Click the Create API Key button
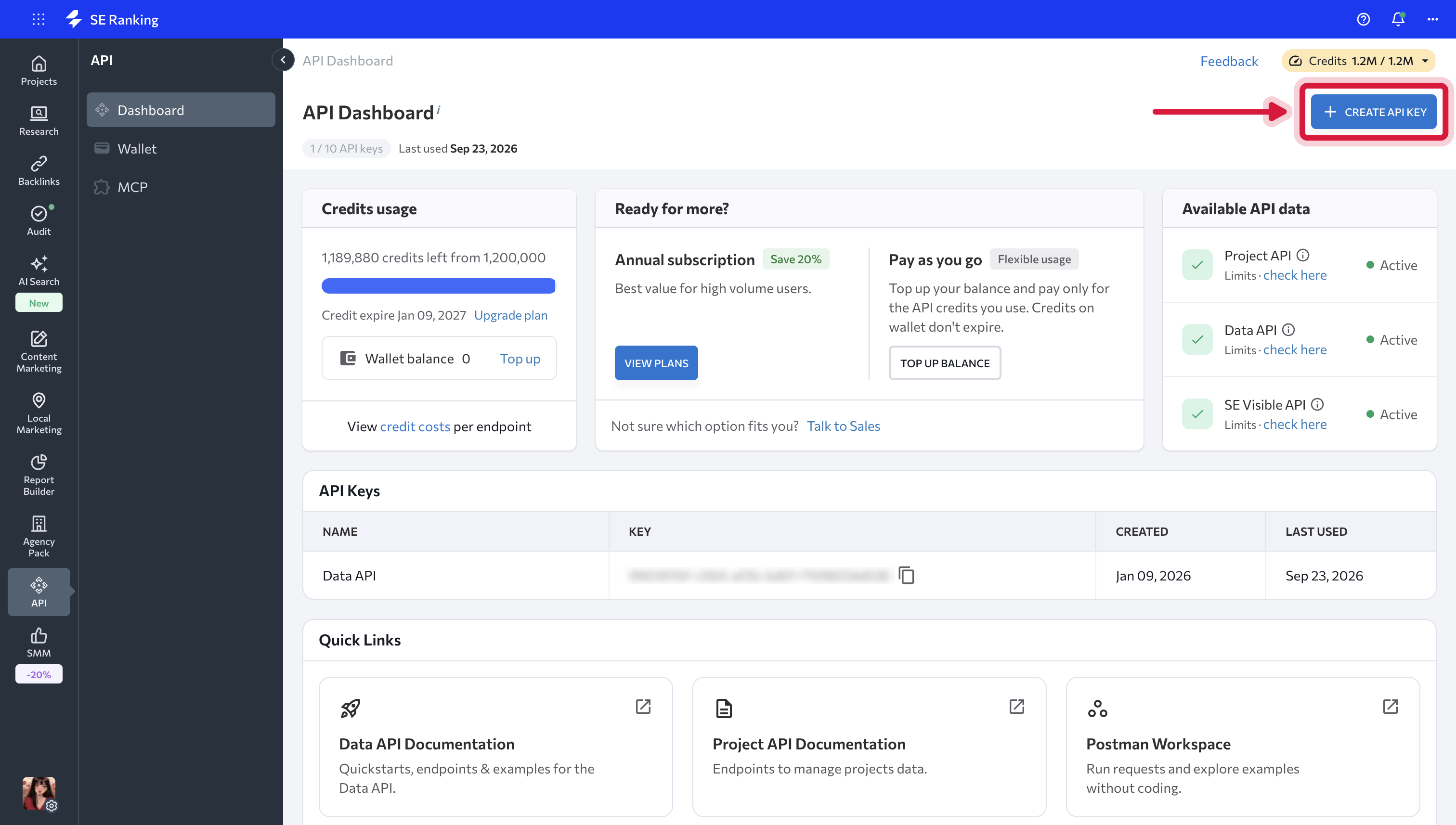This screenshot has height=825, width=1456. (1373, 112)
